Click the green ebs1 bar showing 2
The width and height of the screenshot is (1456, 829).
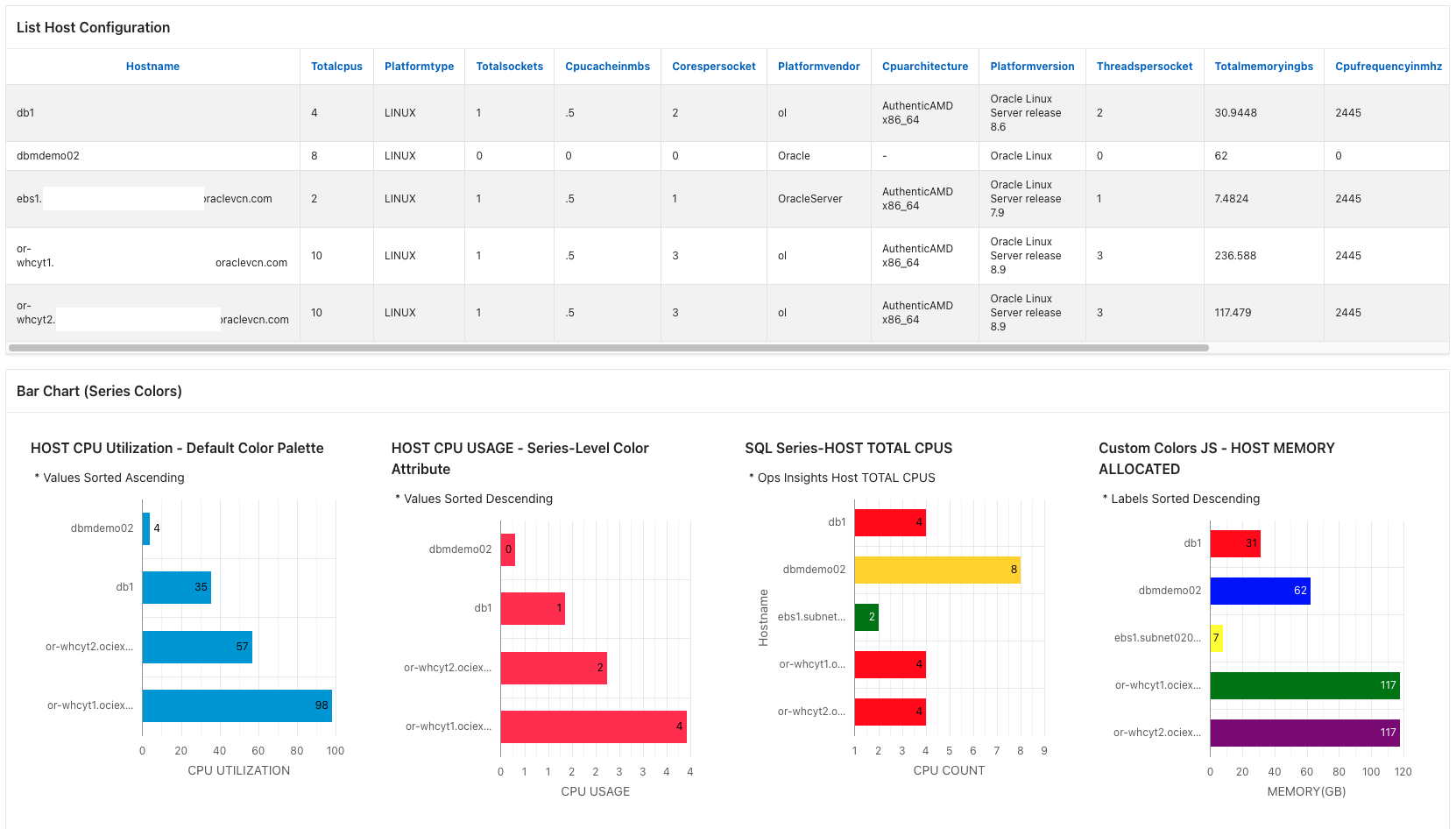(866, 617)
